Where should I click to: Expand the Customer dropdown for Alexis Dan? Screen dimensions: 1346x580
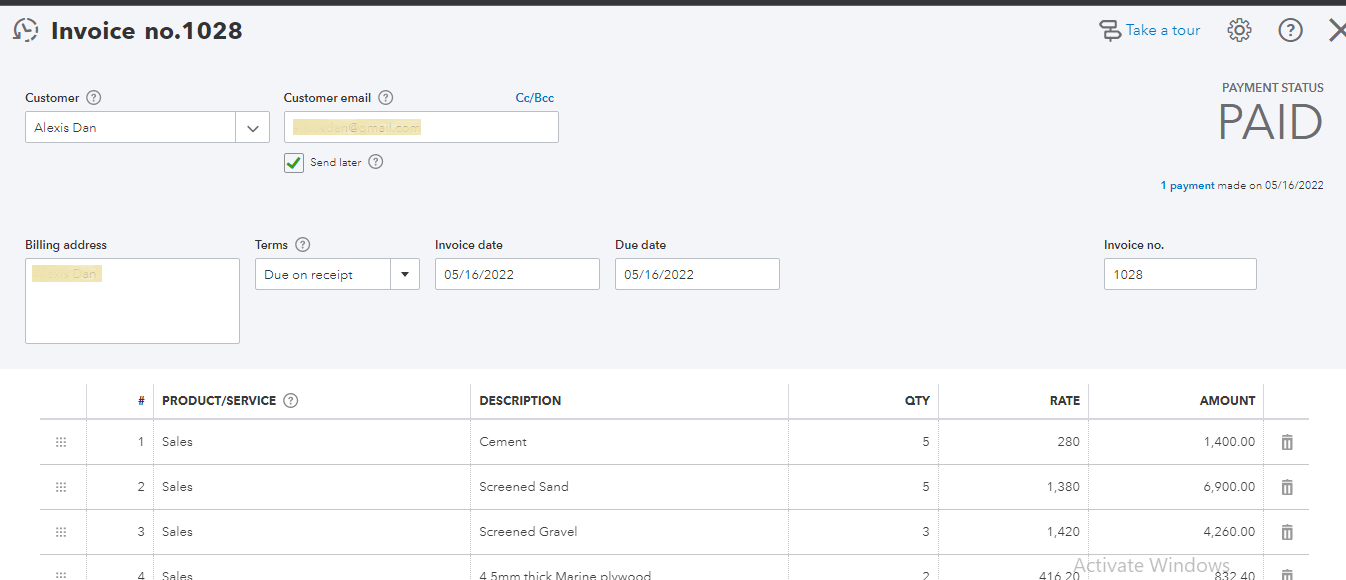coord(252,128)
